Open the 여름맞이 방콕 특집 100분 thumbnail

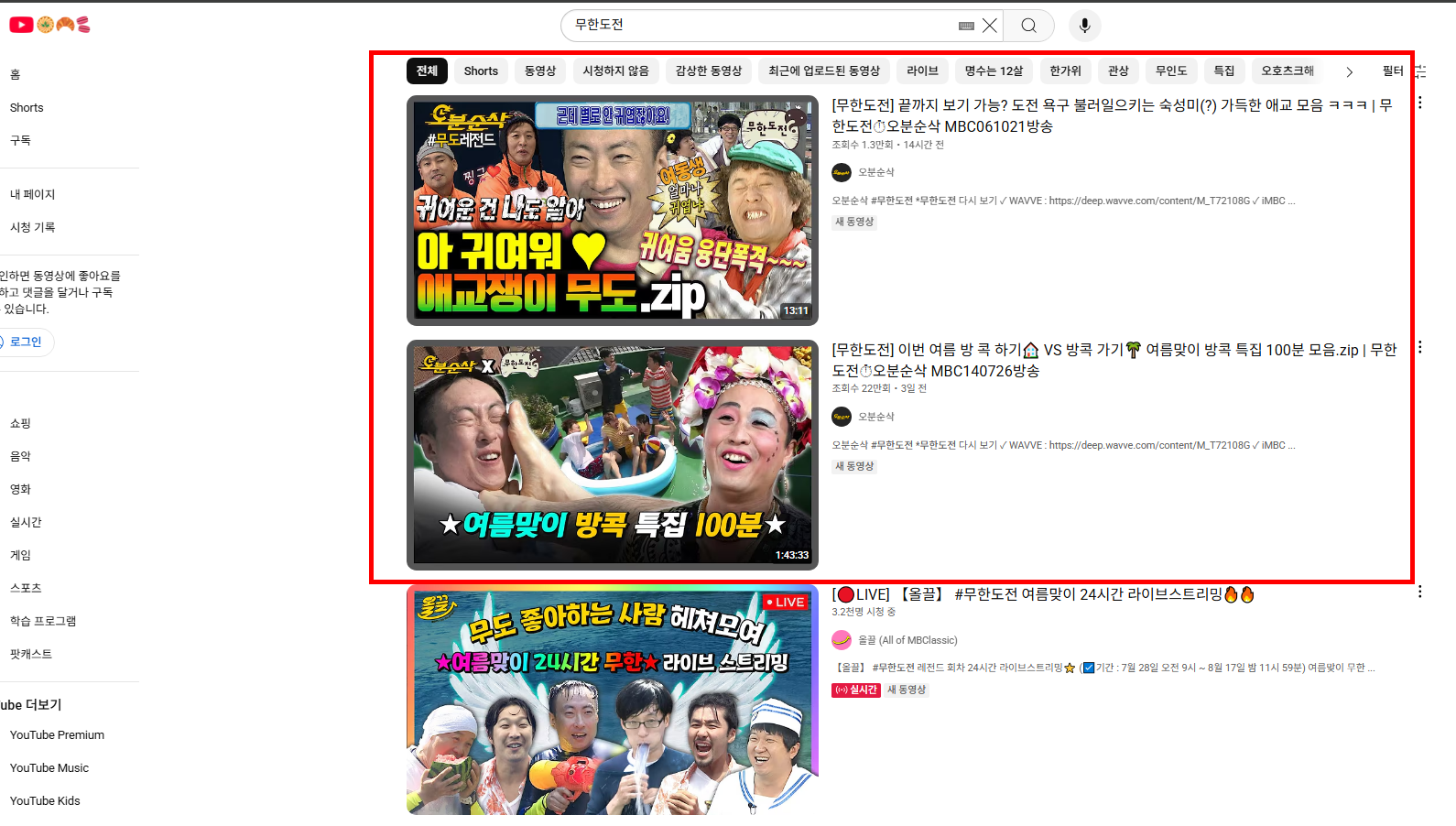[612, 455]
